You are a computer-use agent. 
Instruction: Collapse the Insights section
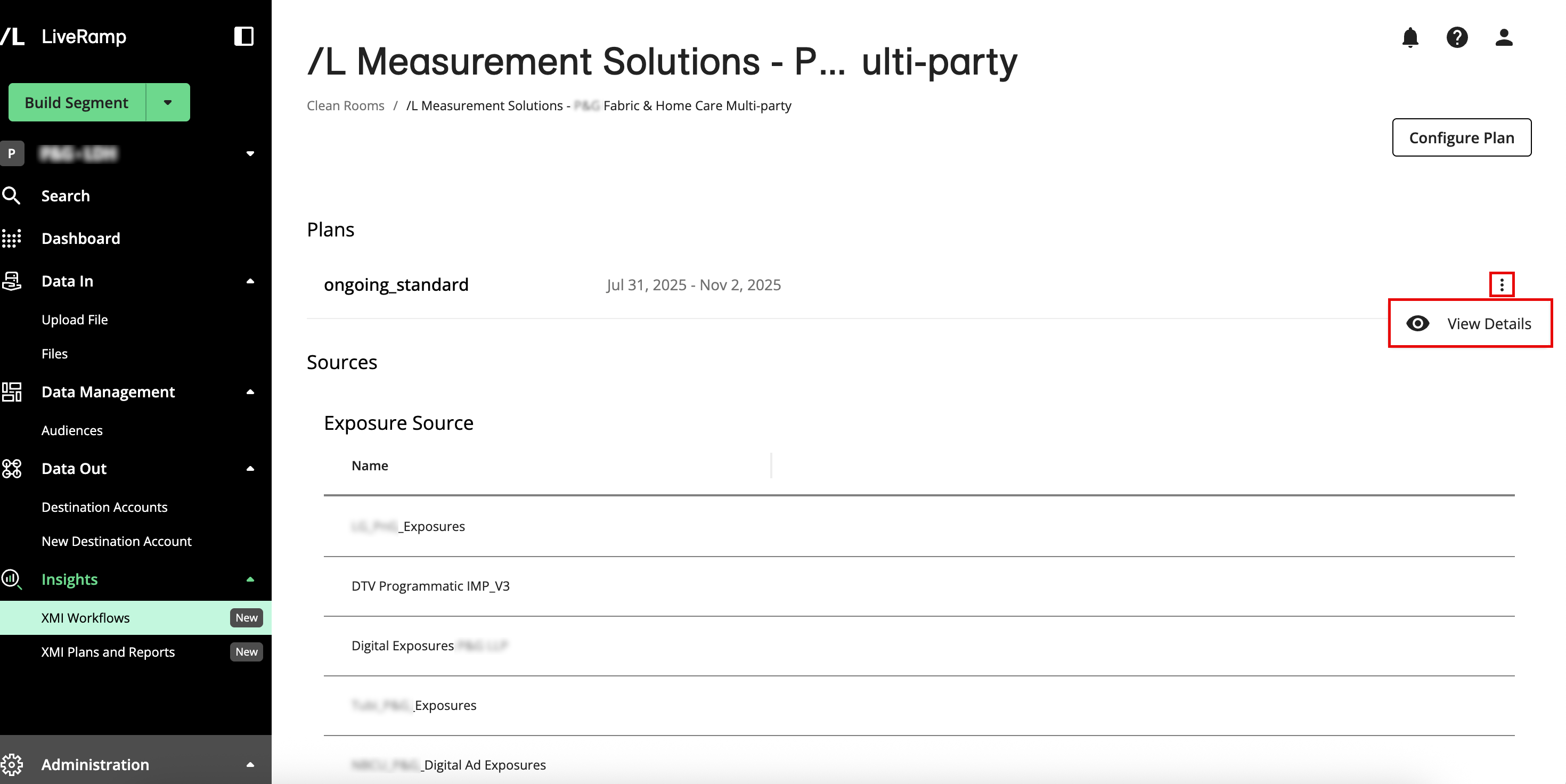point(250,579)
